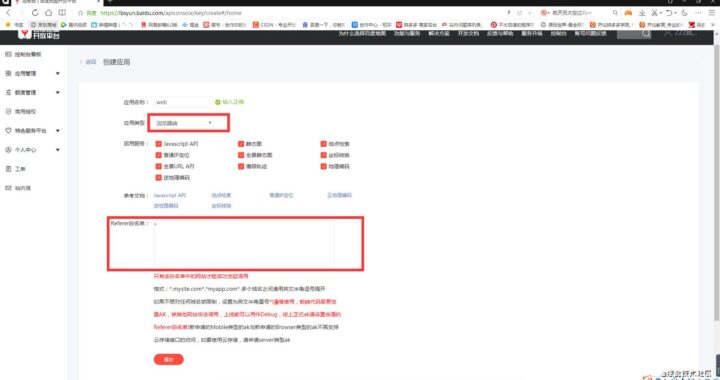The image size is (720, 380).
Task: Open 控制台 in the top navigation
Action: (x=558, y=34)
